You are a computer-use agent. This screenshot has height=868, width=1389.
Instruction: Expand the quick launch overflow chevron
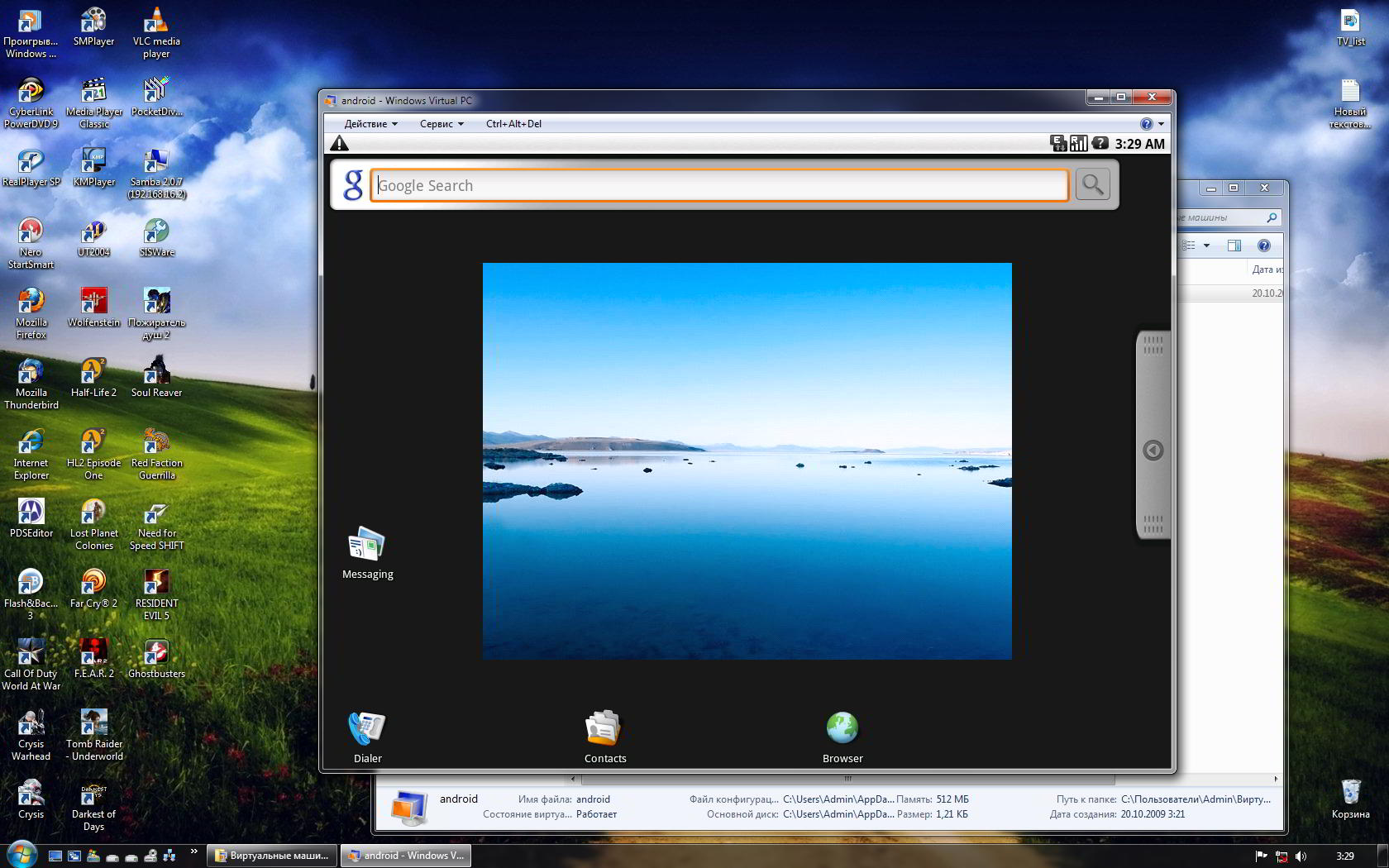point(194,851)
